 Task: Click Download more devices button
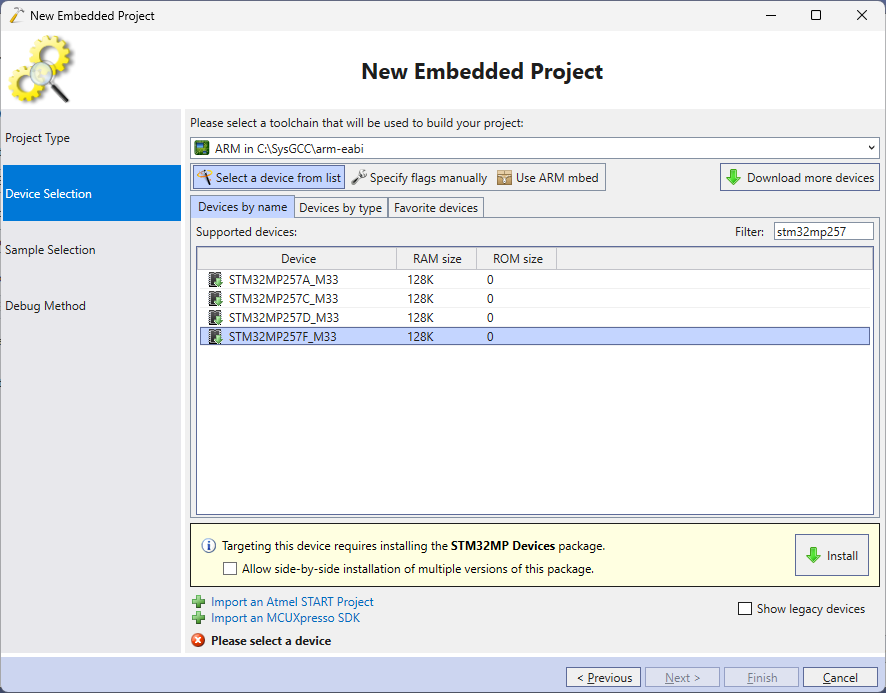[x=800, y=177]
